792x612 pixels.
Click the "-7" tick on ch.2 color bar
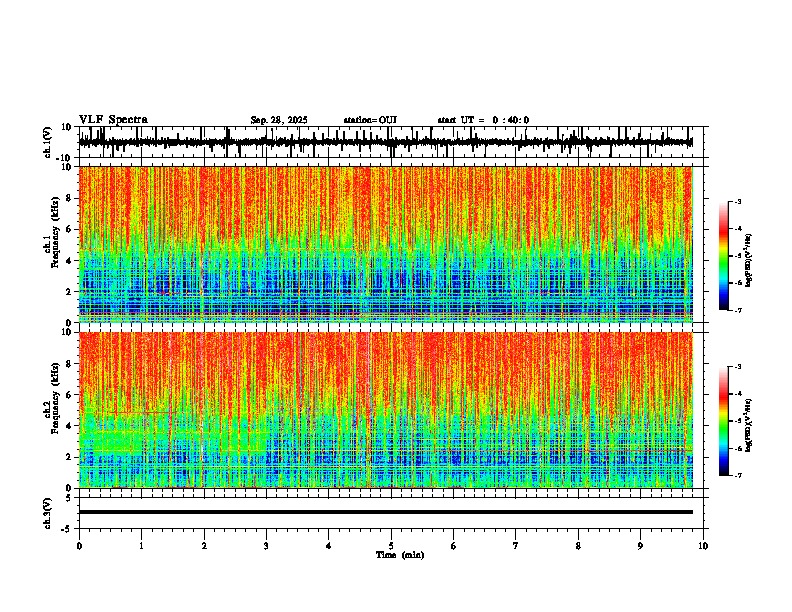pyautogui.click(x=738, y=475)
